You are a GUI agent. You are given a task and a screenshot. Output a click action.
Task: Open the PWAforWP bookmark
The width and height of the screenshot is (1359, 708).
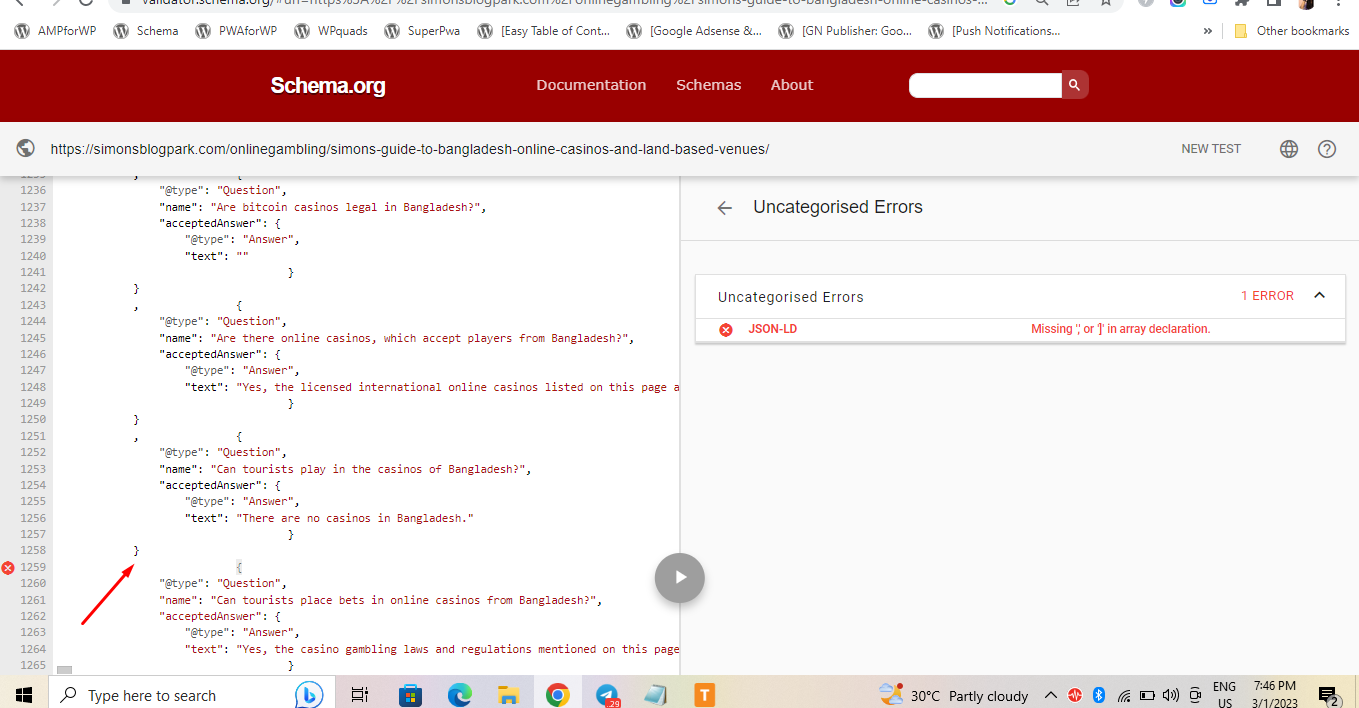point(235,31)
